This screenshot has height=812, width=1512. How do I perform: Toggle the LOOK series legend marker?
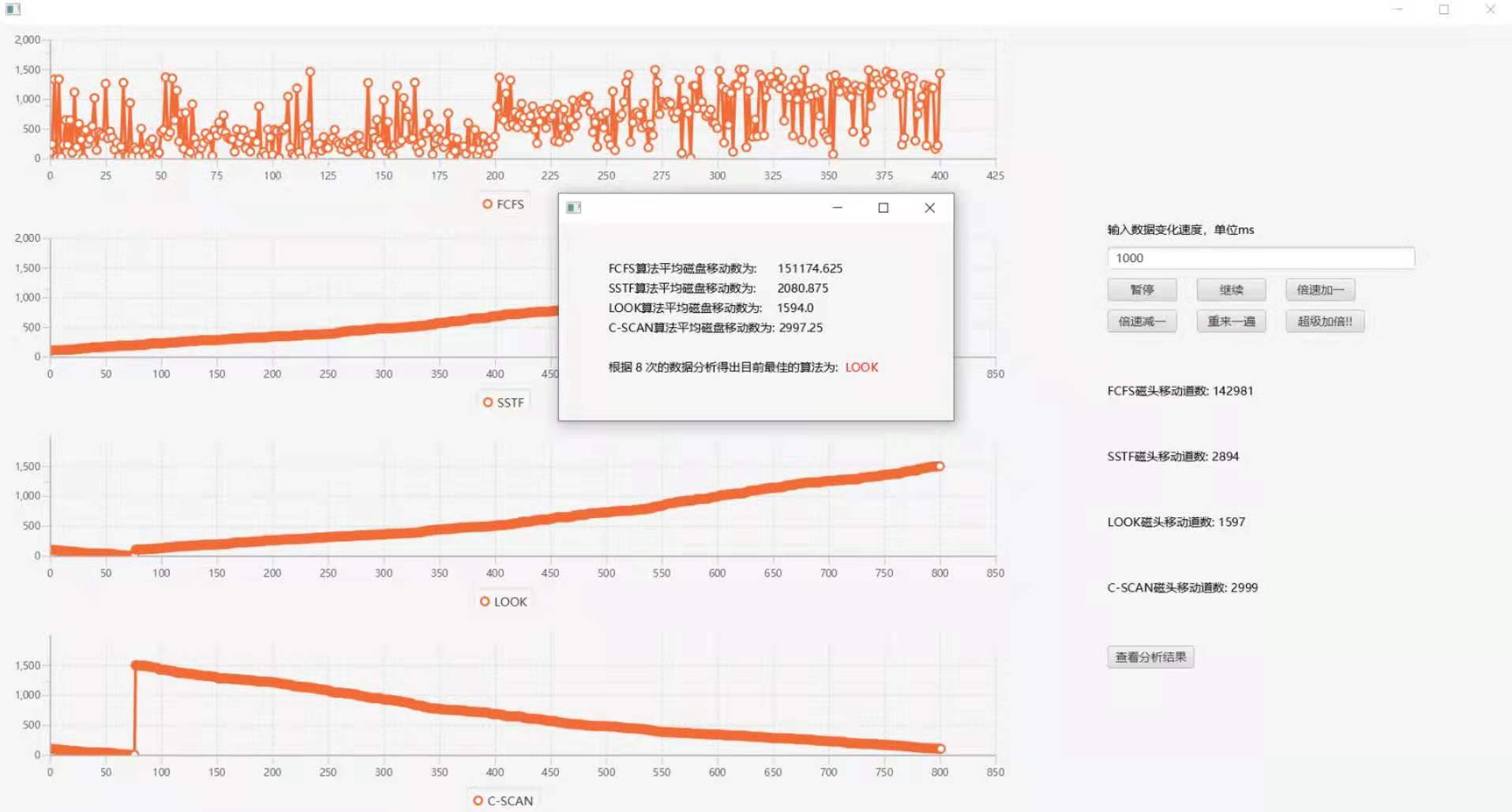point(505,600)
